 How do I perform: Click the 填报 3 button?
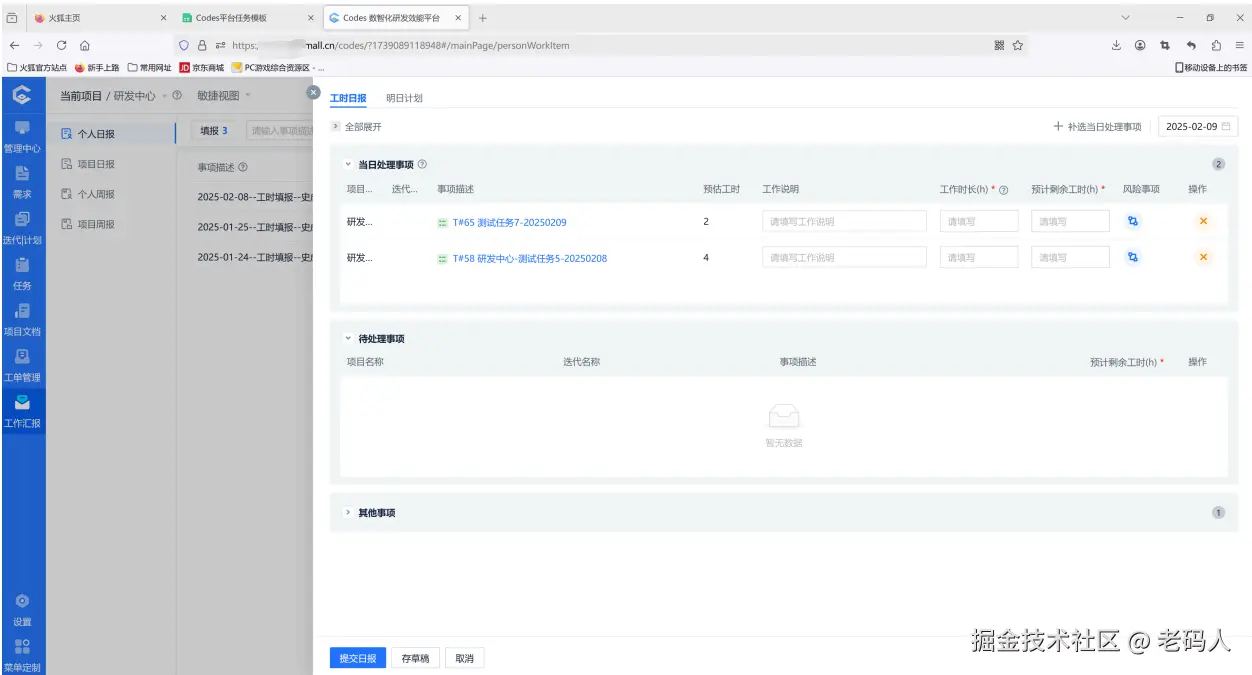(213, 130)
